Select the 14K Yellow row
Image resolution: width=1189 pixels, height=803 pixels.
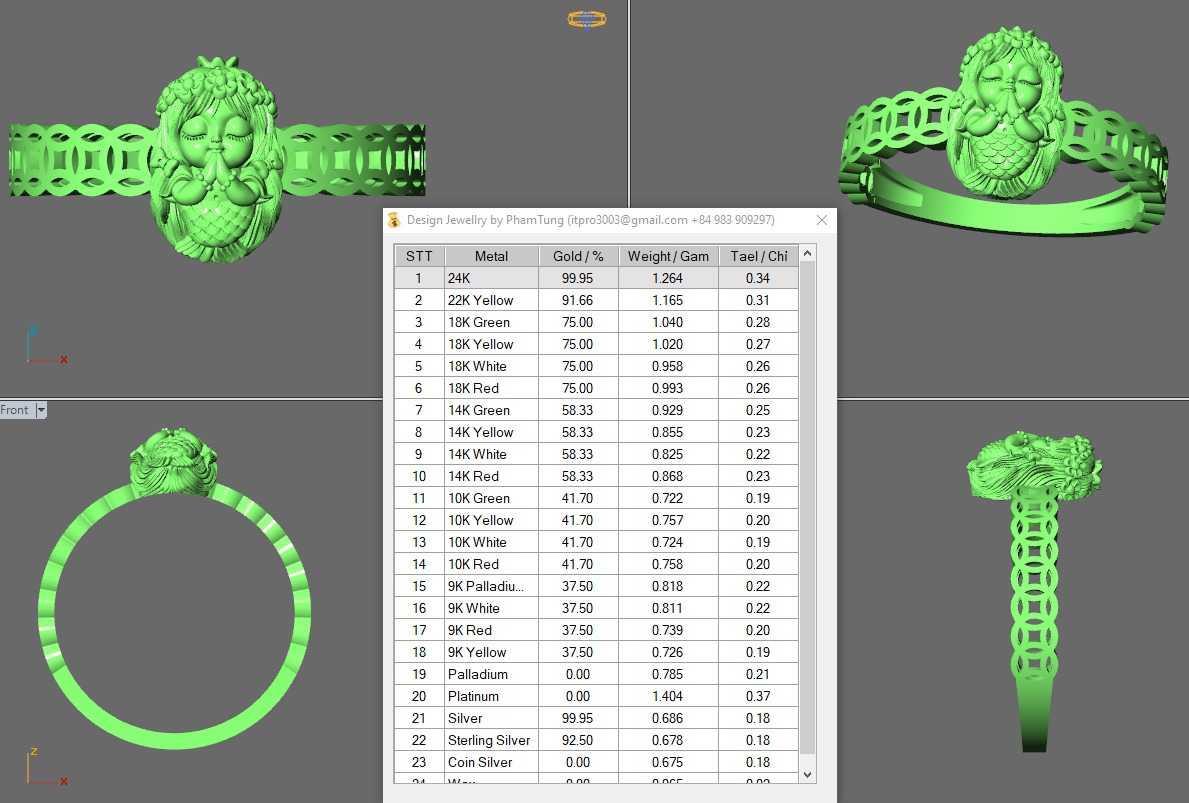point(596,432)
